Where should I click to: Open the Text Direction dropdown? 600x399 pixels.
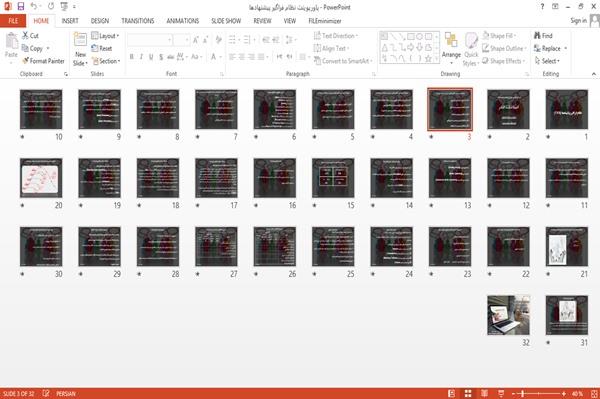pyautogui.click(x=336, y=36)
